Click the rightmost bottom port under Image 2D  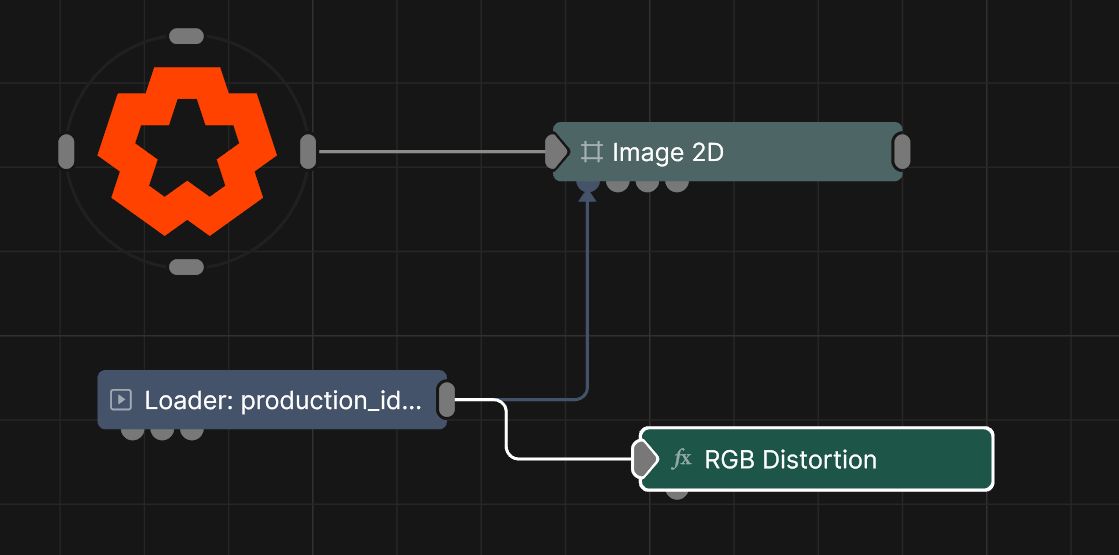(x=677, y=184)
